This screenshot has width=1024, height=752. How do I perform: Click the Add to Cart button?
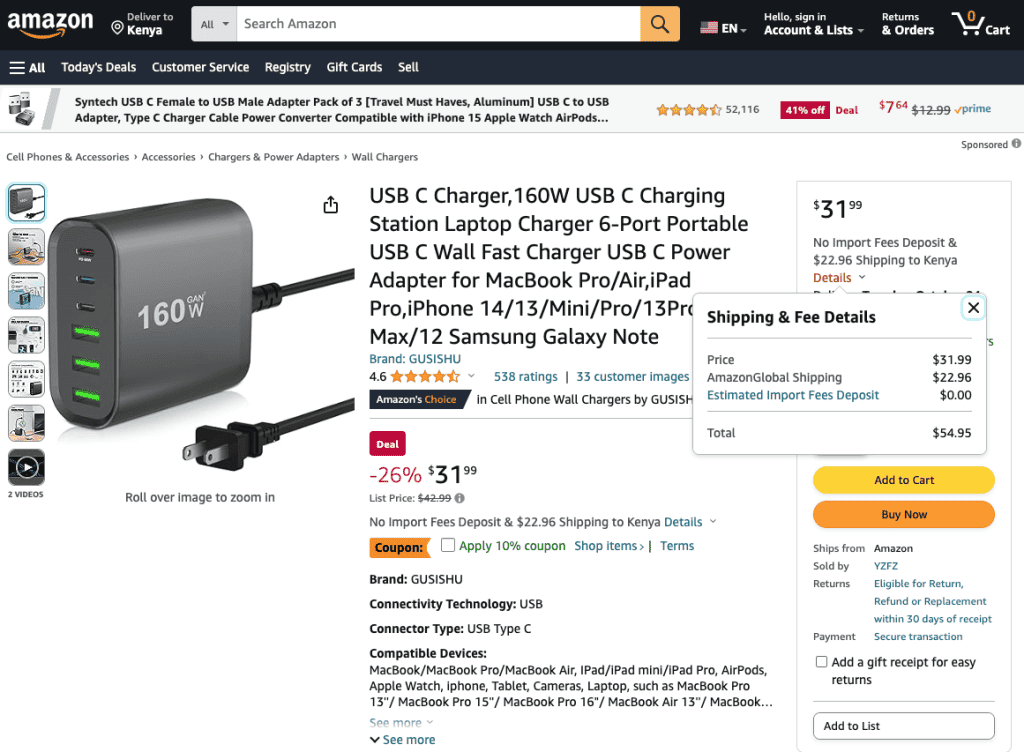pos(903,480)
